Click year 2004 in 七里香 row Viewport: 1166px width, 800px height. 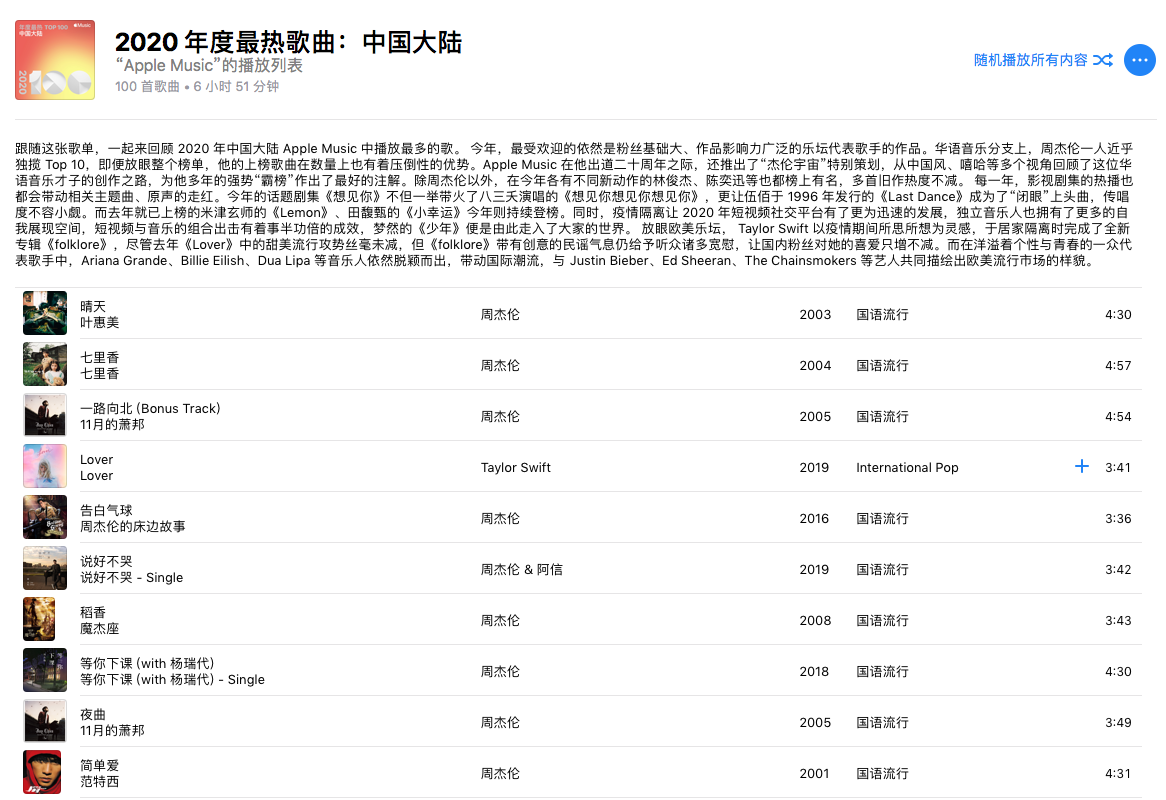tap(815, 366)
